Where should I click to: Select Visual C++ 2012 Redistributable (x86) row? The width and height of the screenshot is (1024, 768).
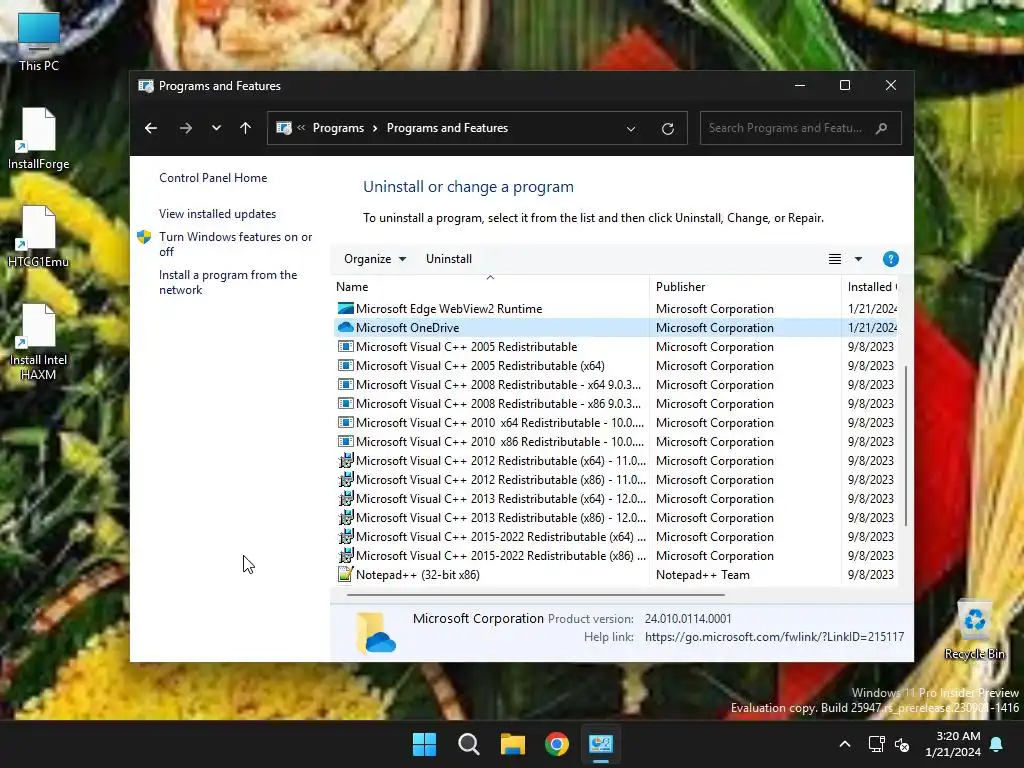(615, 479)
